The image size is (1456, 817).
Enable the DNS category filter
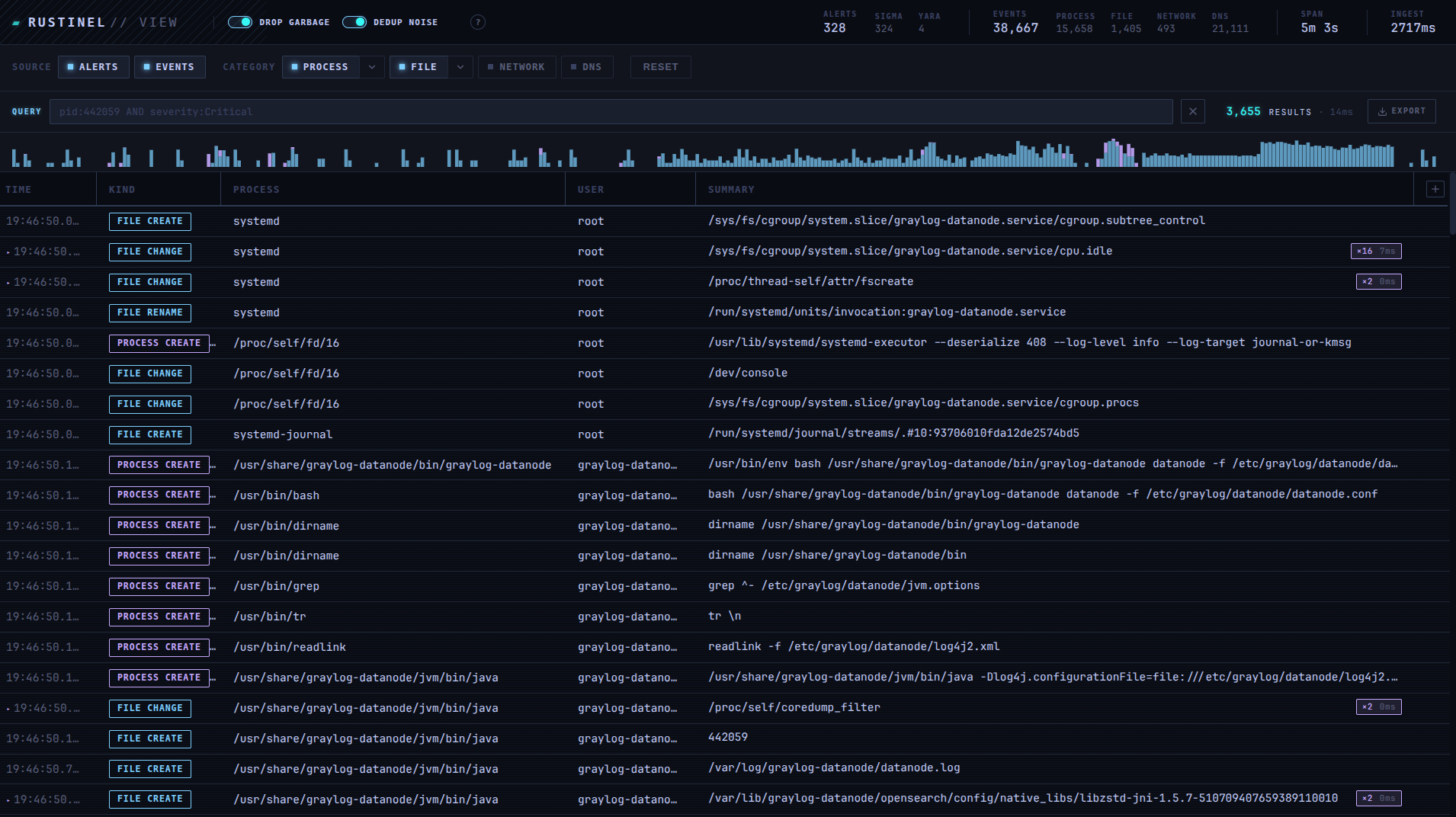coord(587,67)
